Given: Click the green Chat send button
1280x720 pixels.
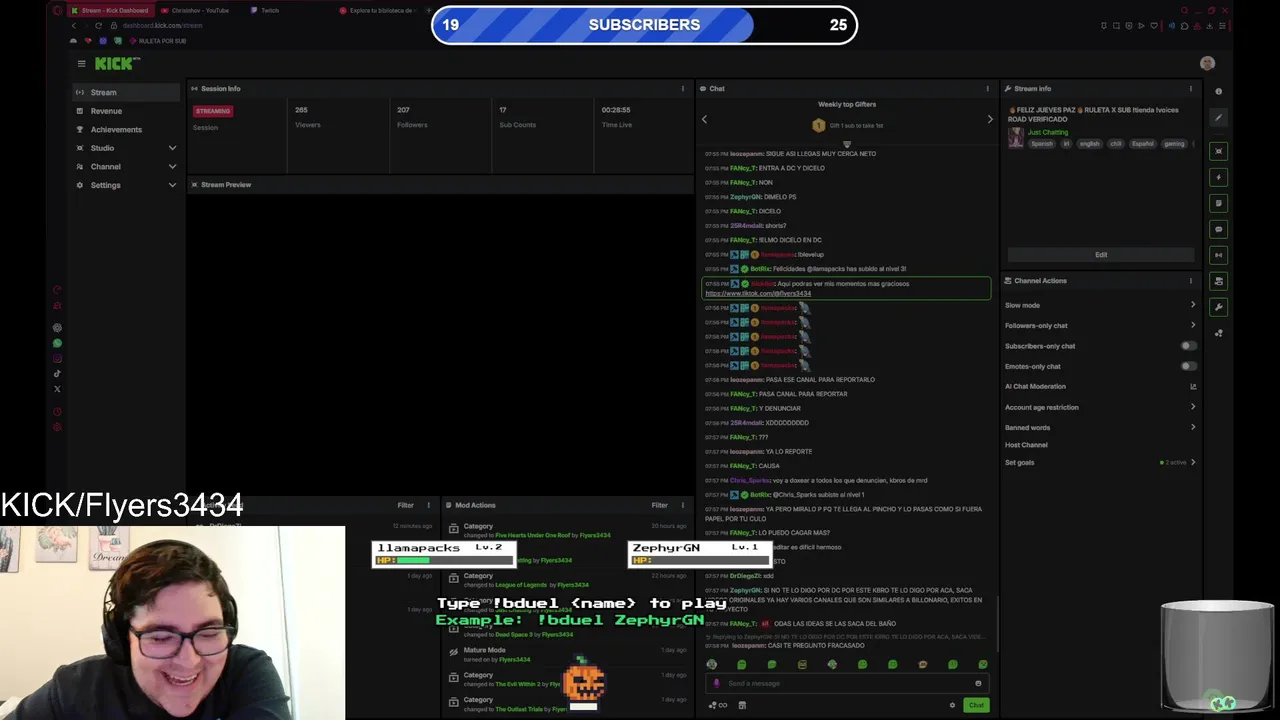Looking at the screenshot, I should (x=976, y=705).
